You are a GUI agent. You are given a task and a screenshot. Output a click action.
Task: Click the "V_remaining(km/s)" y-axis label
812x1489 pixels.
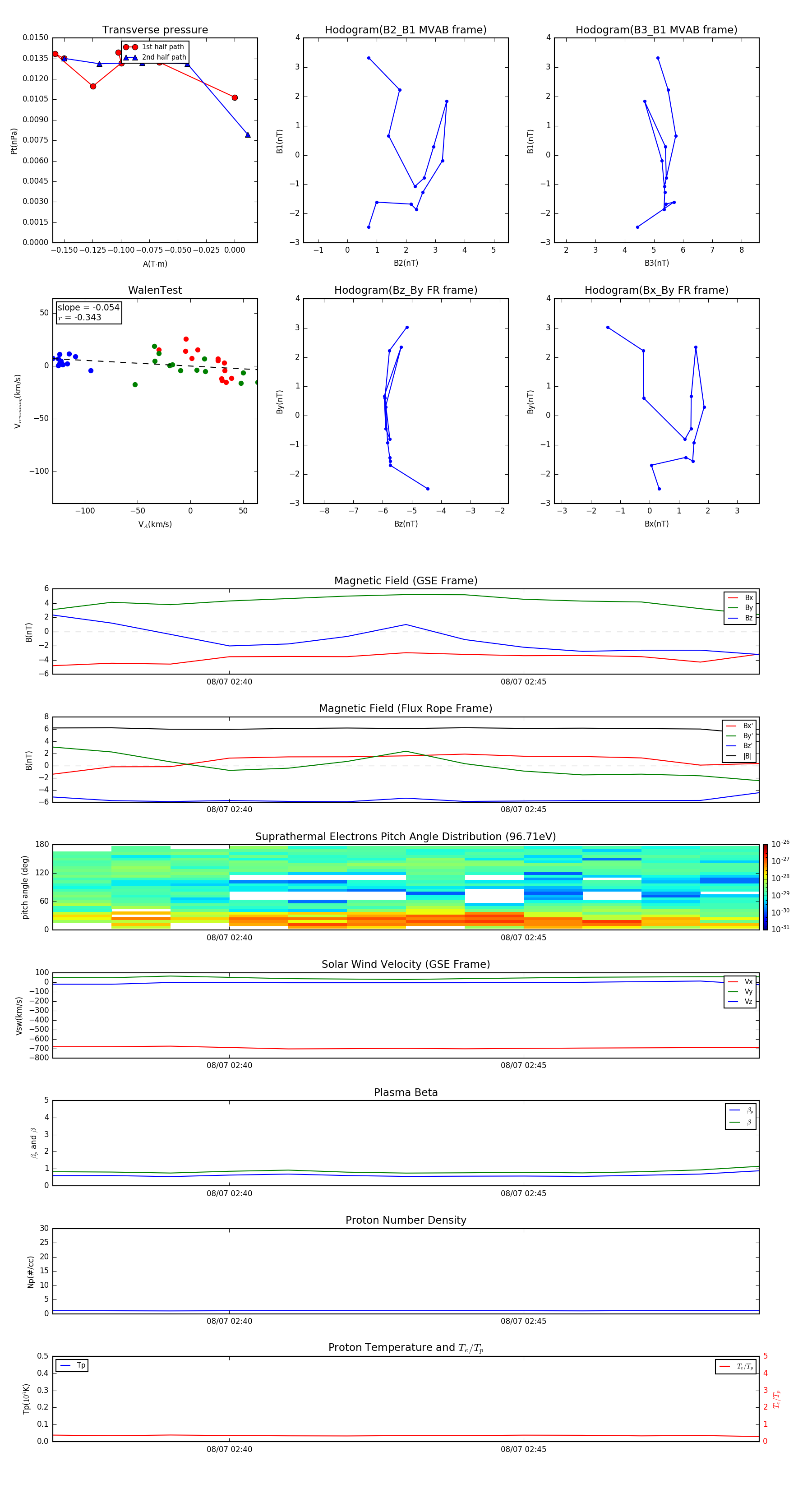[17, 402]
